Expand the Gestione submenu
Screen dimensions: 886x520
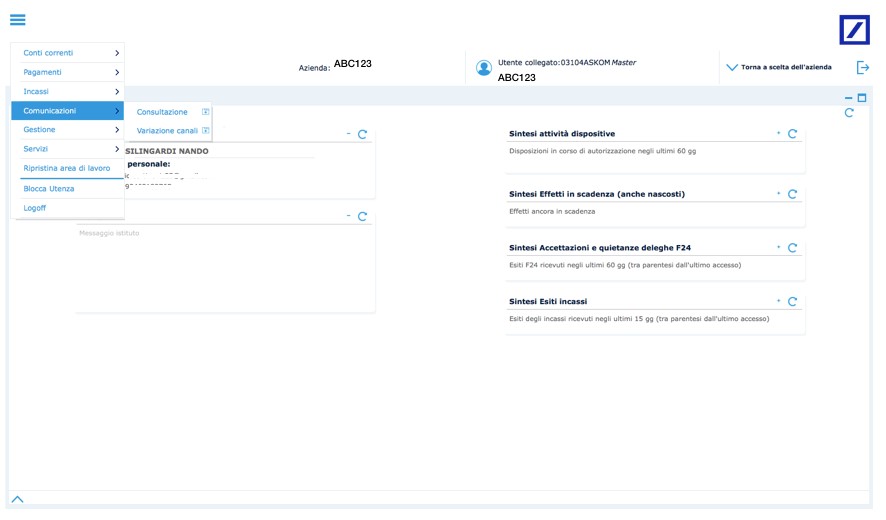point(116,130)
